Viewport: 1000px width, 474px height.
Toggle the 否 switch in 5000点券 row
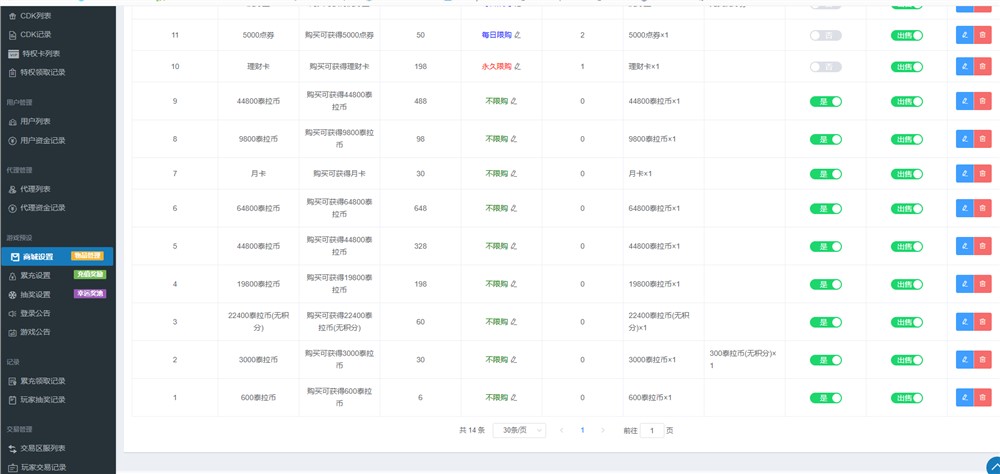(x=825, y=35)
